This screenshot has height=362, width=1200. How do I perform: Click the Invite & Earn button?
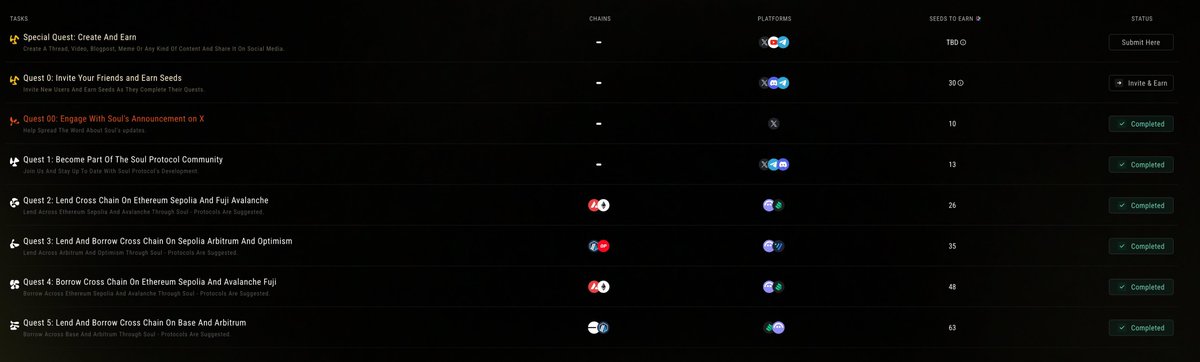1140,83
